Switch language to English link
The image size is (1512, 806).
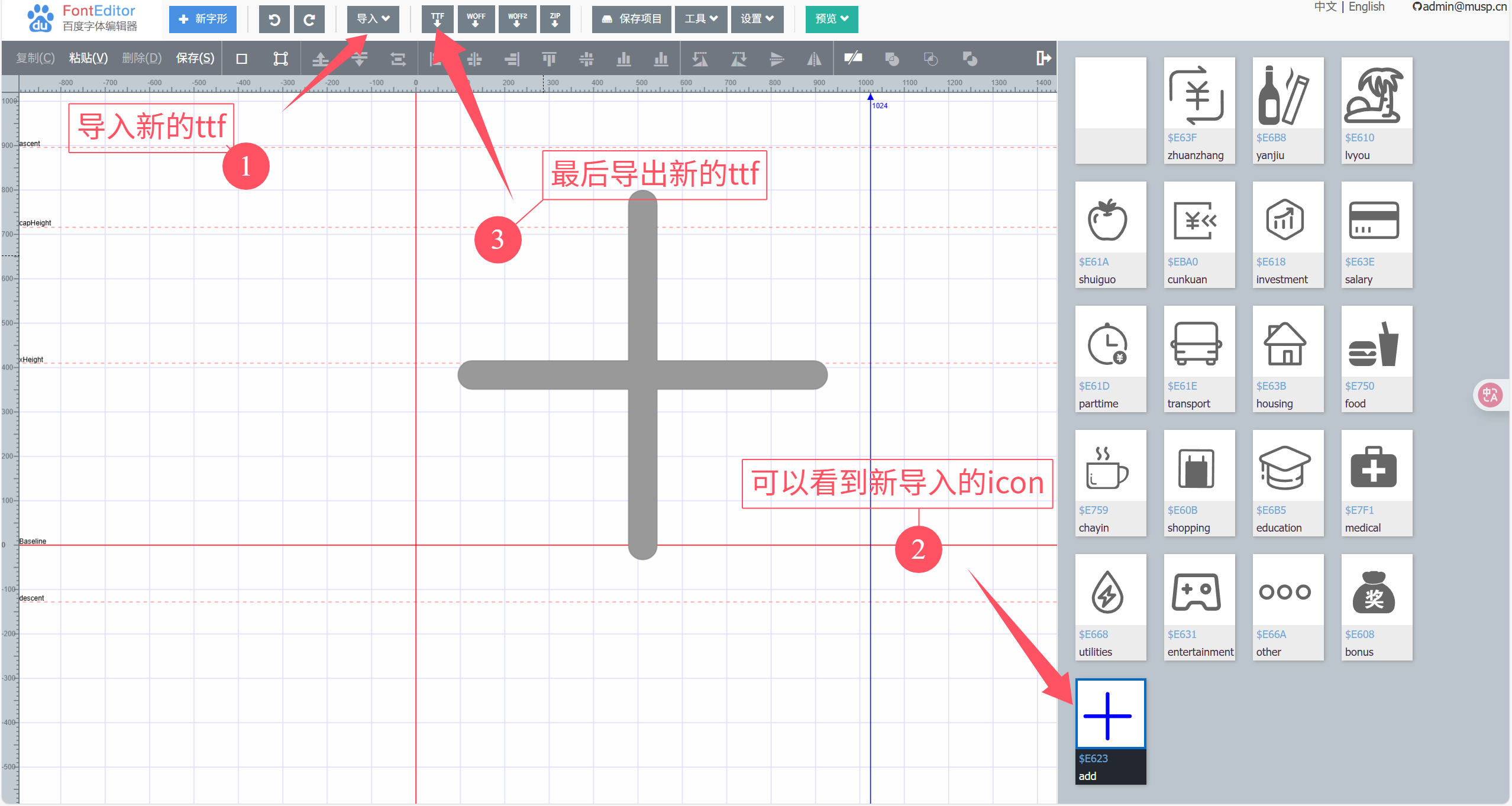tap(1366, 7)
